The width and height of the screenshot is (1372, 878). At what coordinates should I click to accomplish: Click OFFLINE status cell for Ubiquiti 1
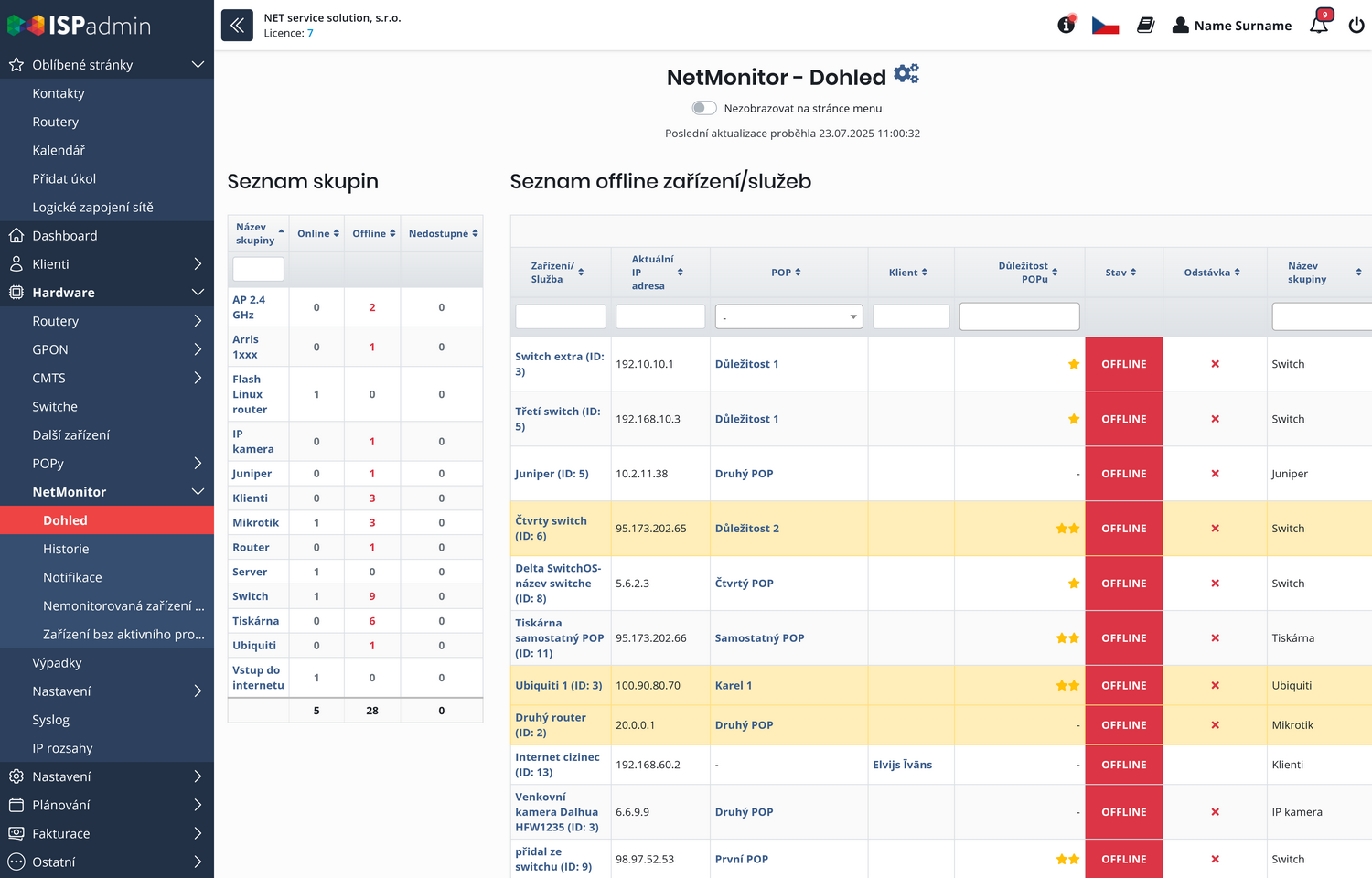(1123, 685)
